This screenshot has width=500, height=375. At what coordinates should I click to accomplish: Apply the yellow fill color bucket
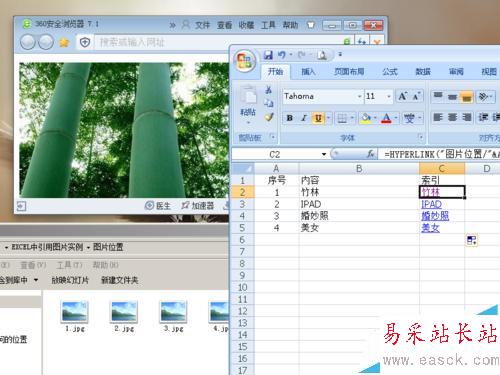tap(366, 118)
